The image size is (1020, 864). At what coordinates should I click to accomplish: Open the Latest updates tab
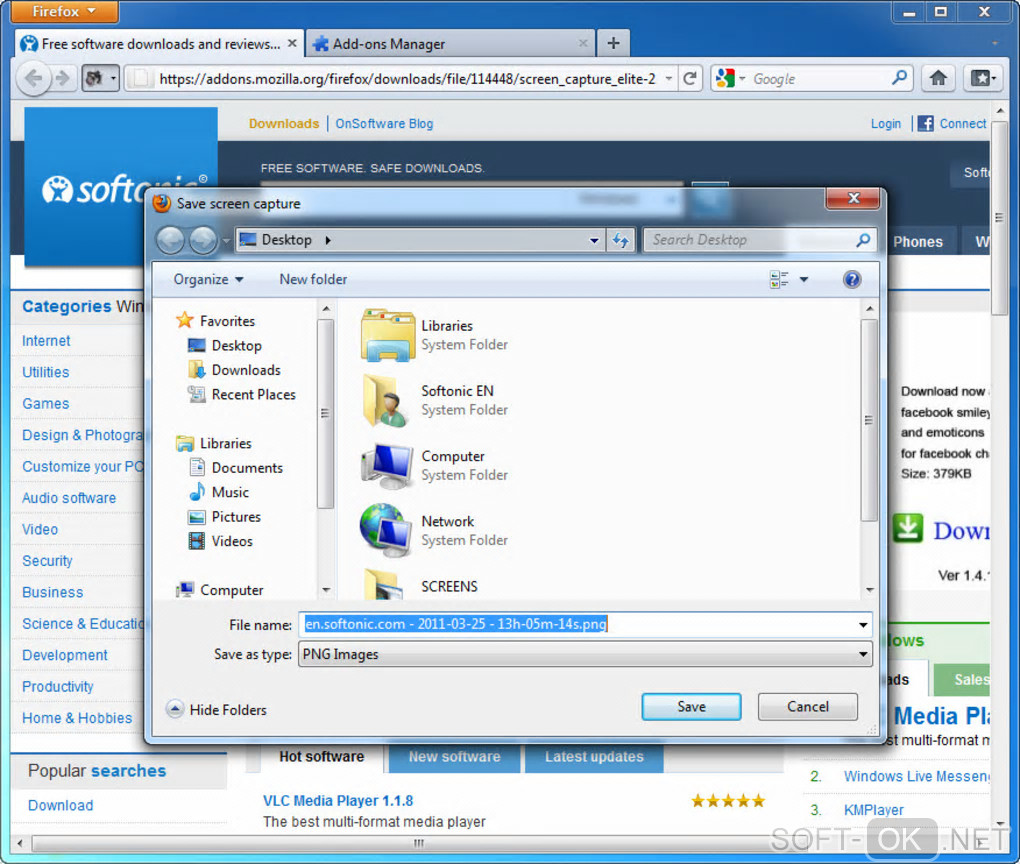(x=594, y=757)
